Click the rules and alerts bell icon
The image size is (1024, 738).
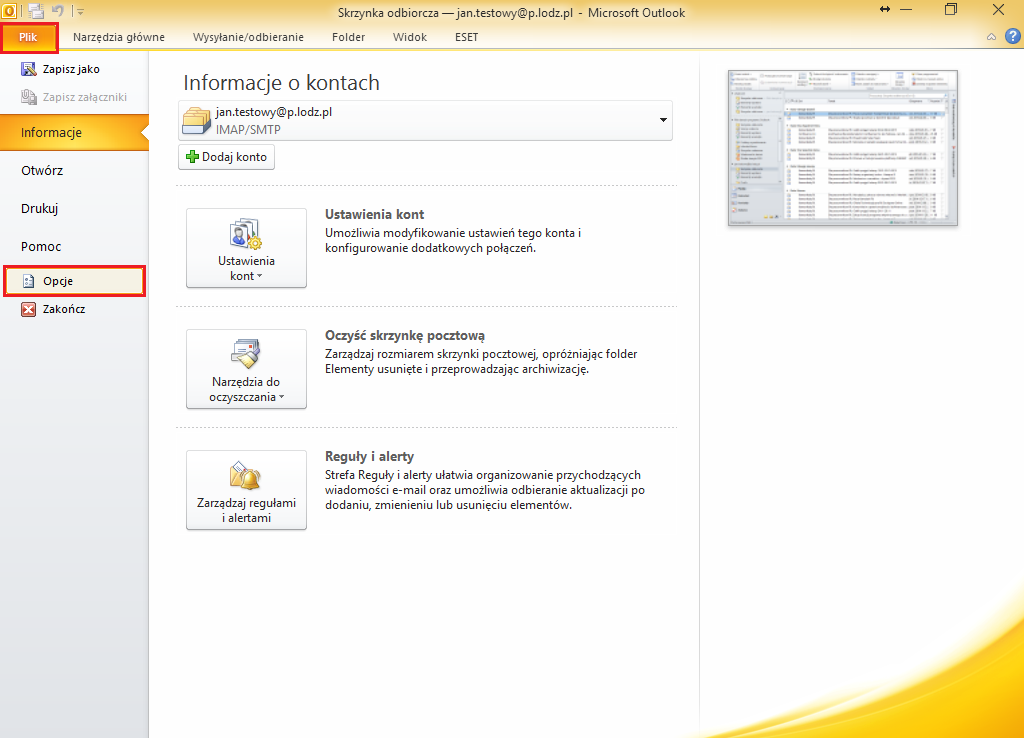tap(246, 475)
